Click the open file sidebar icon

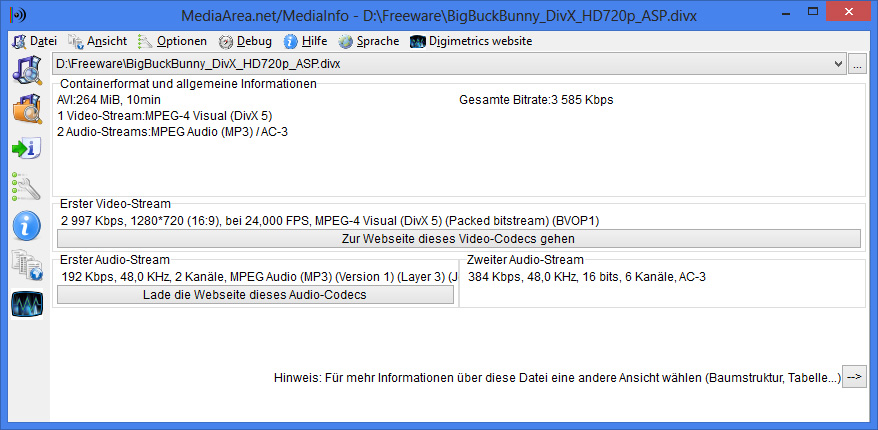coord(27,71)
